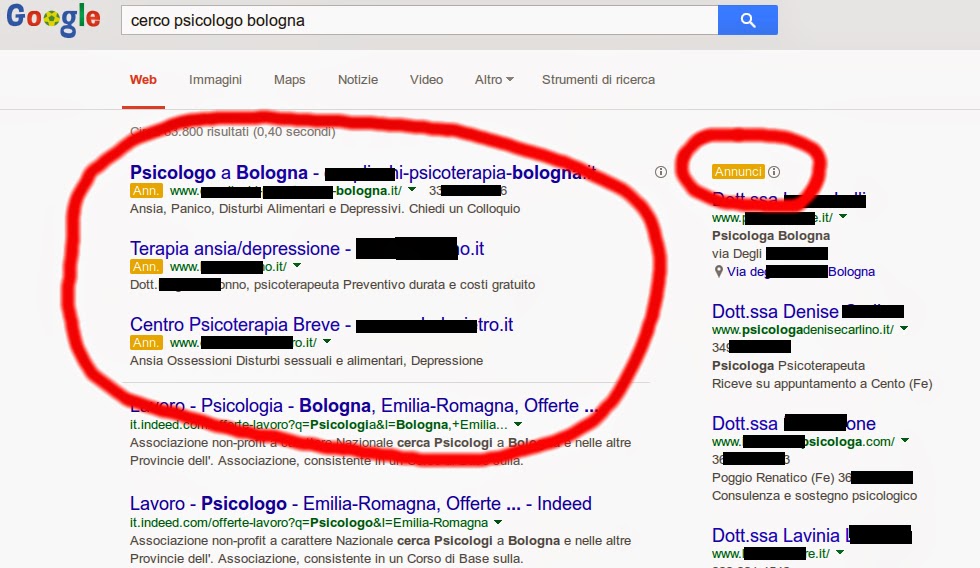The width and height of the screenshot is (980, 568).
Task: Expand arrow after psicologa.com URL
Action: pos(904,441)
